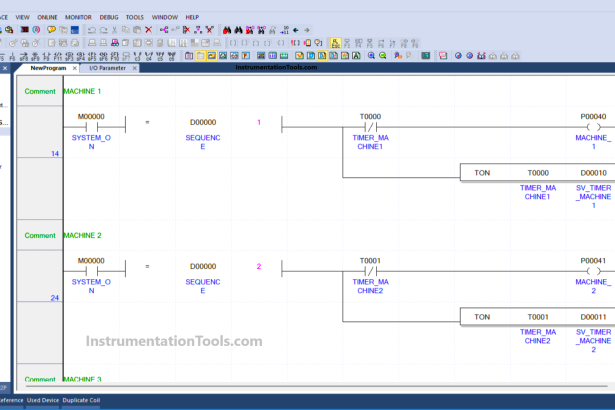Open the DEBUG menu
The width and height of the screenshot is (615, 410).
[108, 17]
